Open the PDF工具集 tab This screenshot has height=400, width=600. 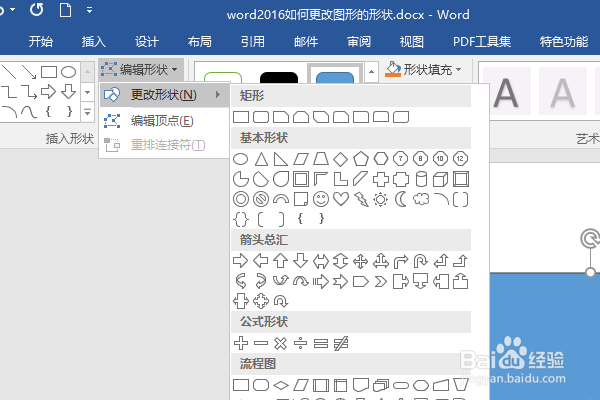click(482, 41)
